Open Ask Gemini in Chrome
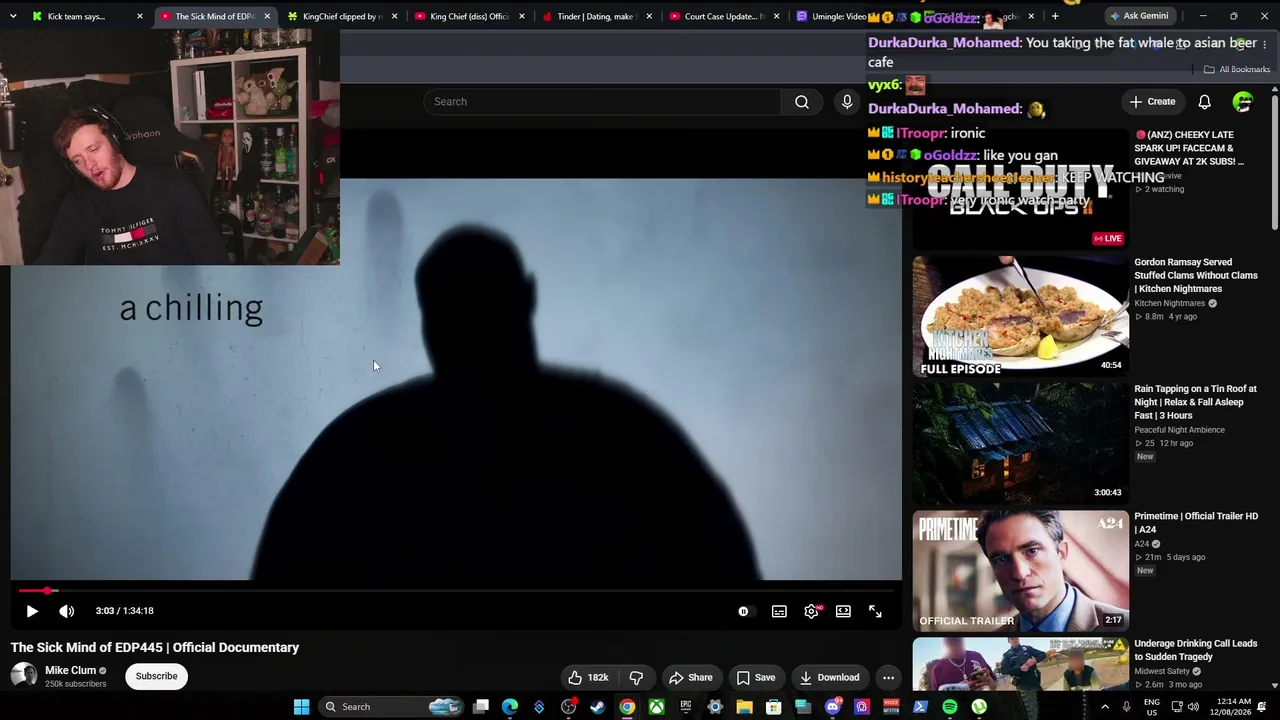The width and height of the screenshot is (1280, 720). pos(1138,16)
